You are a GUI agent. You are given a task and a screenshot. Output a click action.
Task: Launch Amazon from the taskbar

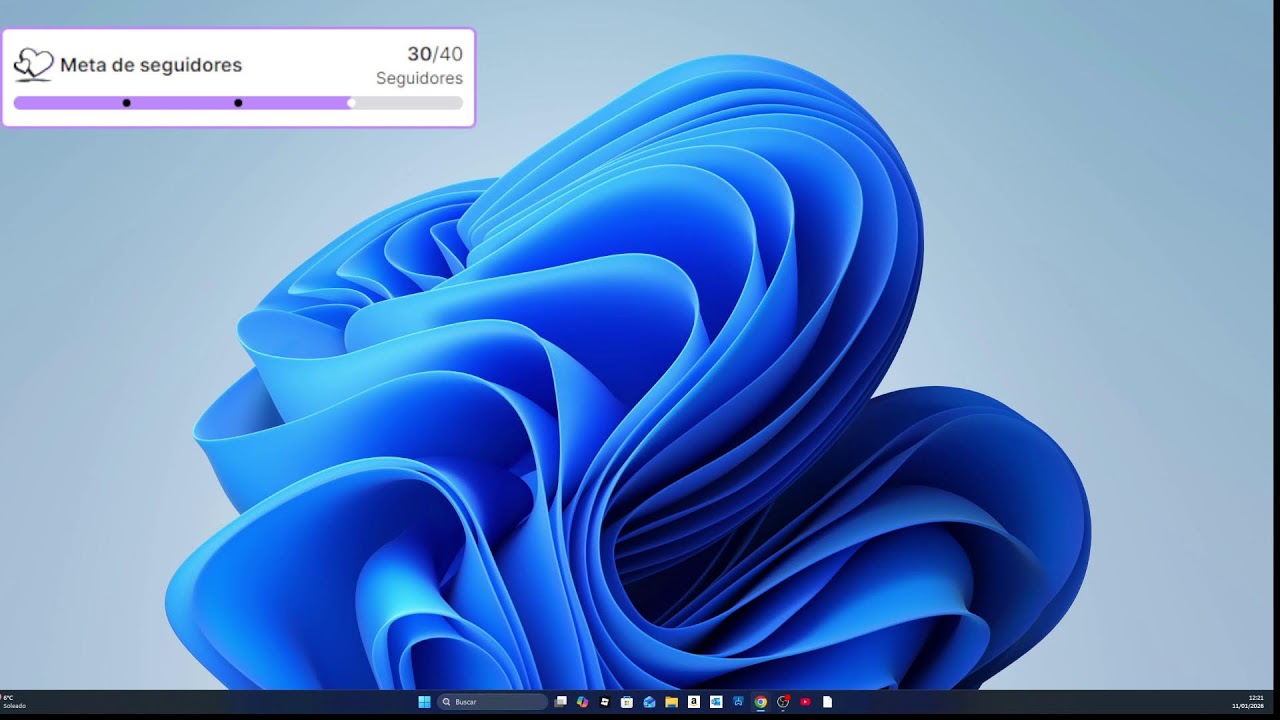click(694, 702)
